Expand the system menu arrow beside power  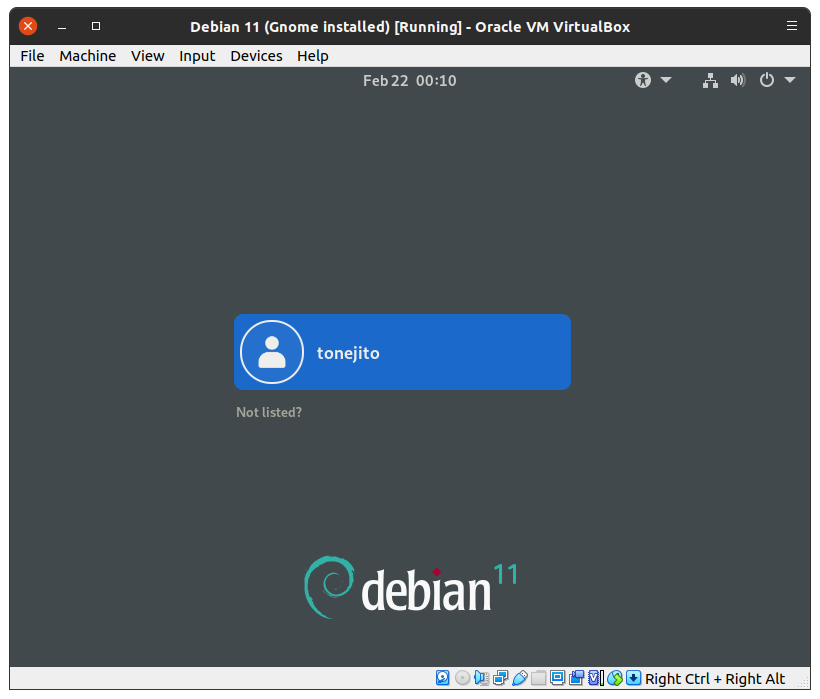click(x=790, y=80)
